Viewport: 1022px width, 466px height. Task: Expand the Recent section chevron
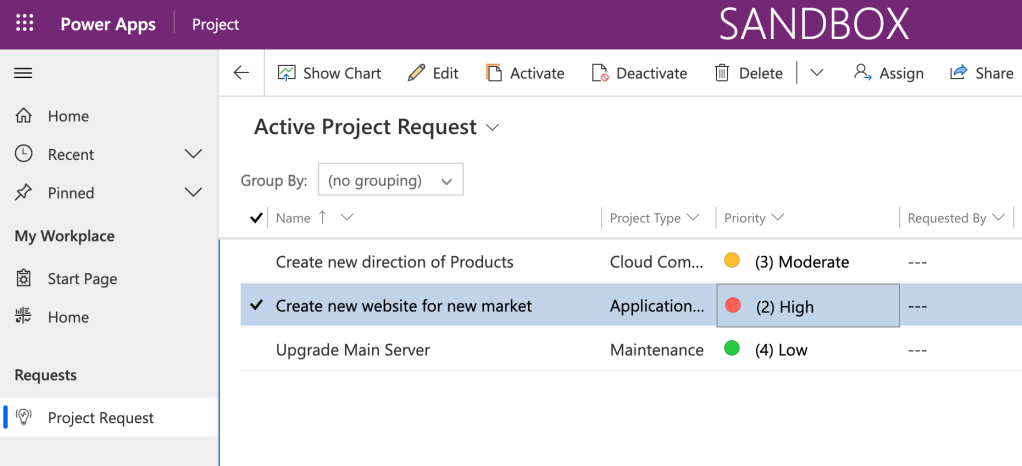194,154
